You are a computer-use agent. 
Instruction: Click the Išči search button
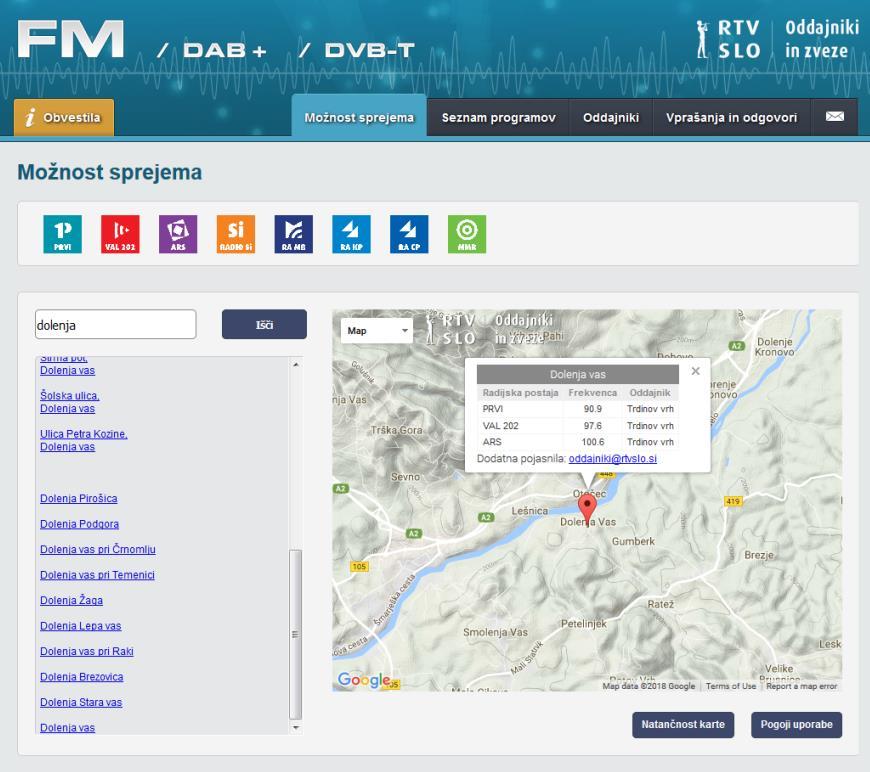[264, 324]
